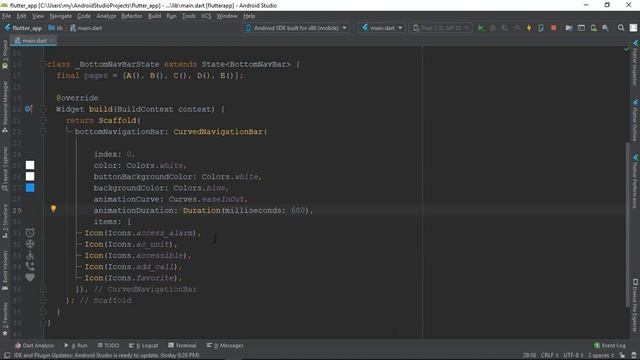
Task: Click the green inspection checkmark indicator
Action: (627, 49)
